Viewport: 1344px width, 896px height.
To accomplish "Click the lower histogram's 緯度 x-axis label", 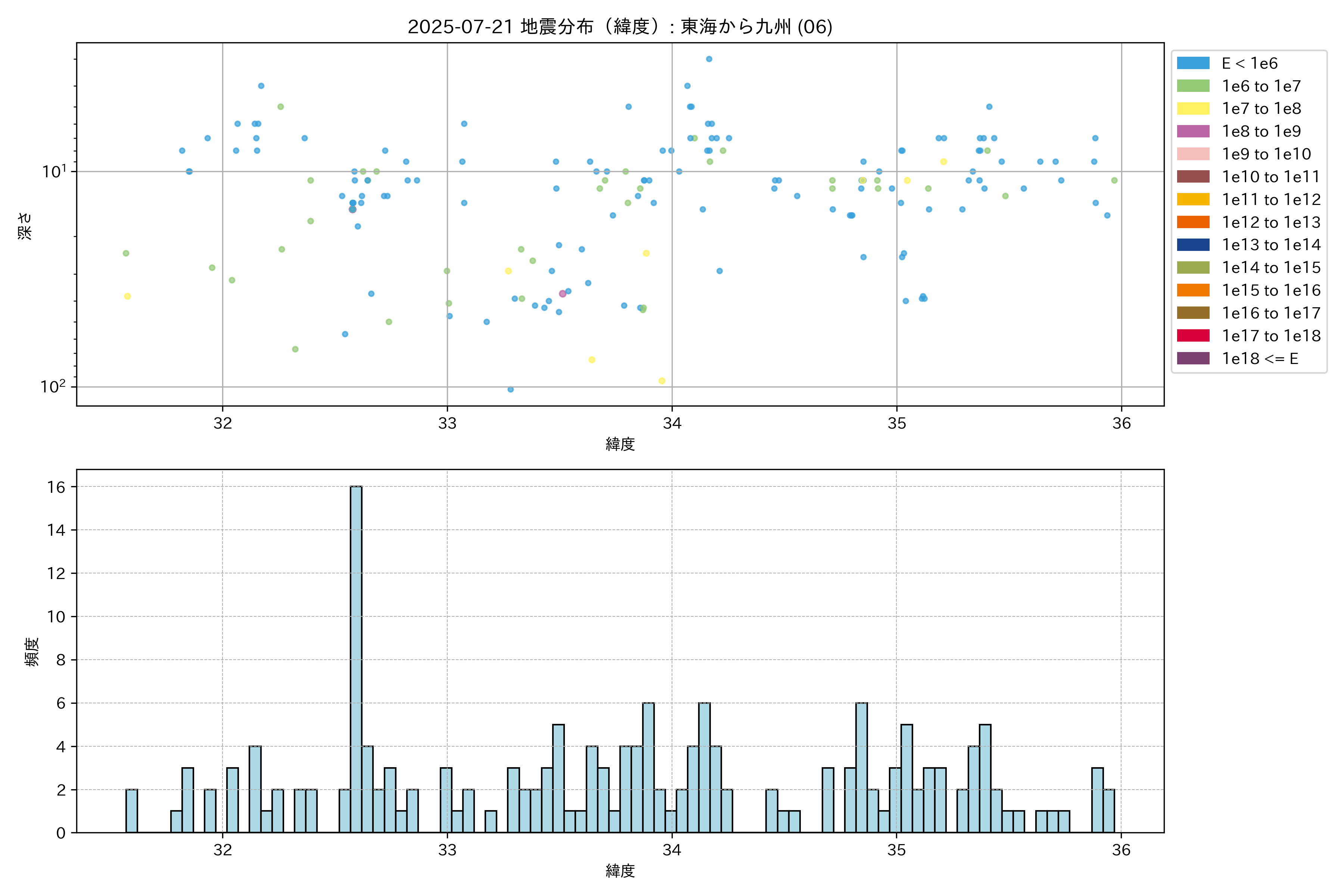I will [620, 871].
